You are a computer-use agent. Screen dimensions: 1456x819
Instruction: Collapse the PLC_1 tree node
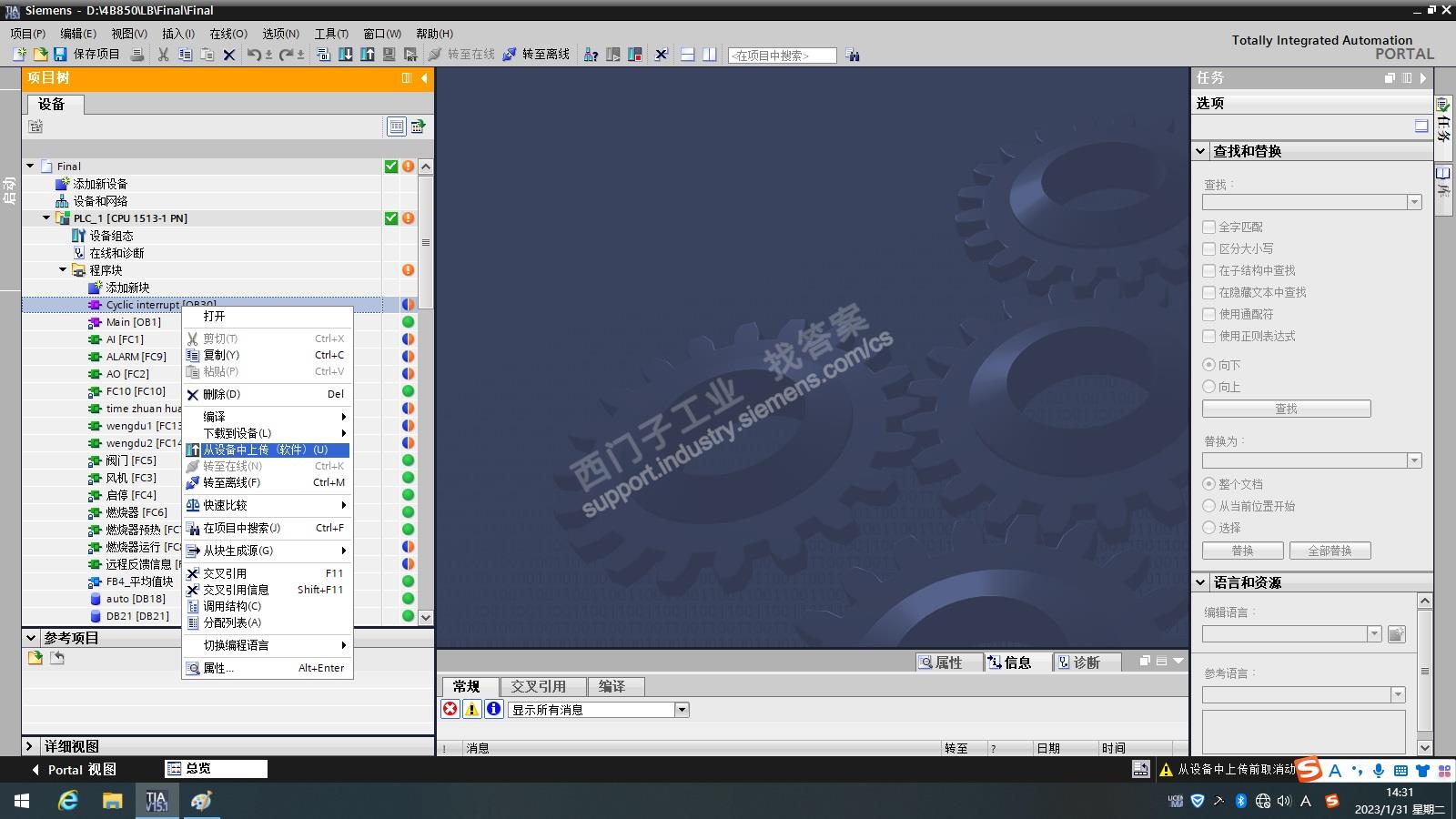point(46,218)
